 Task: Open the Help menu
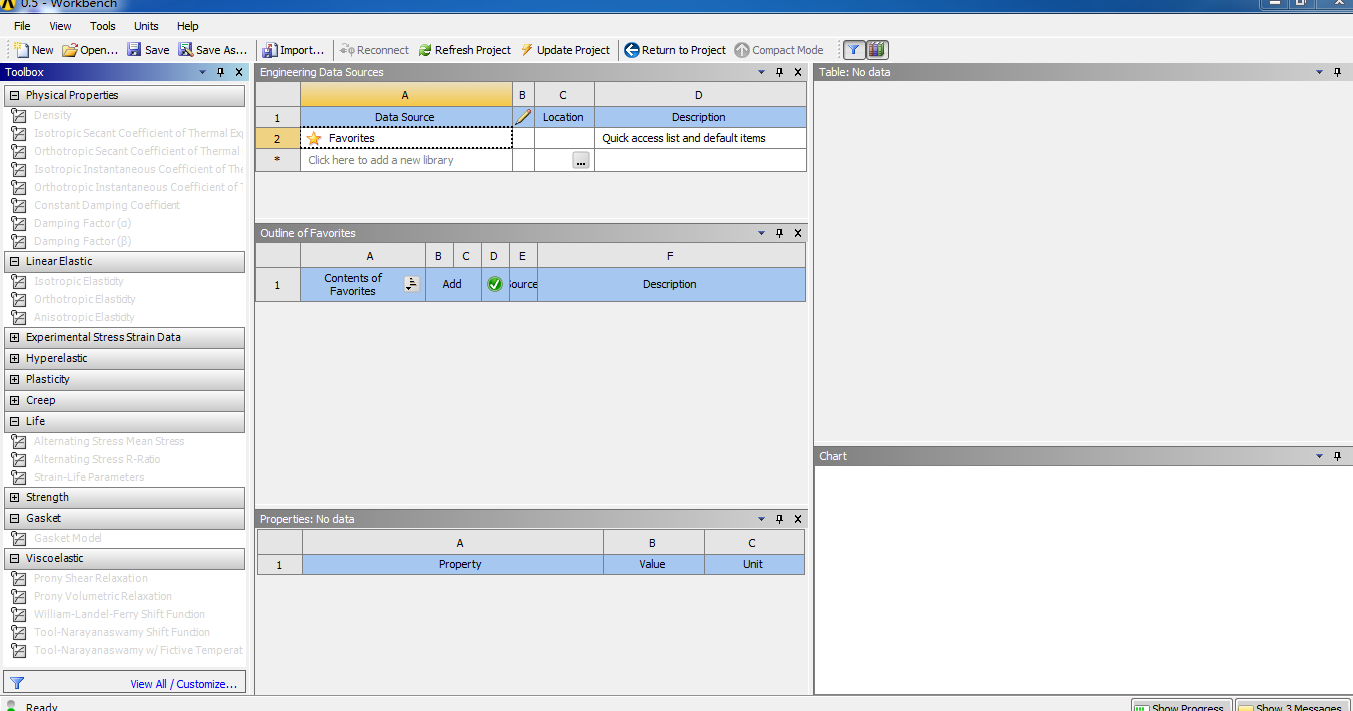188,26
